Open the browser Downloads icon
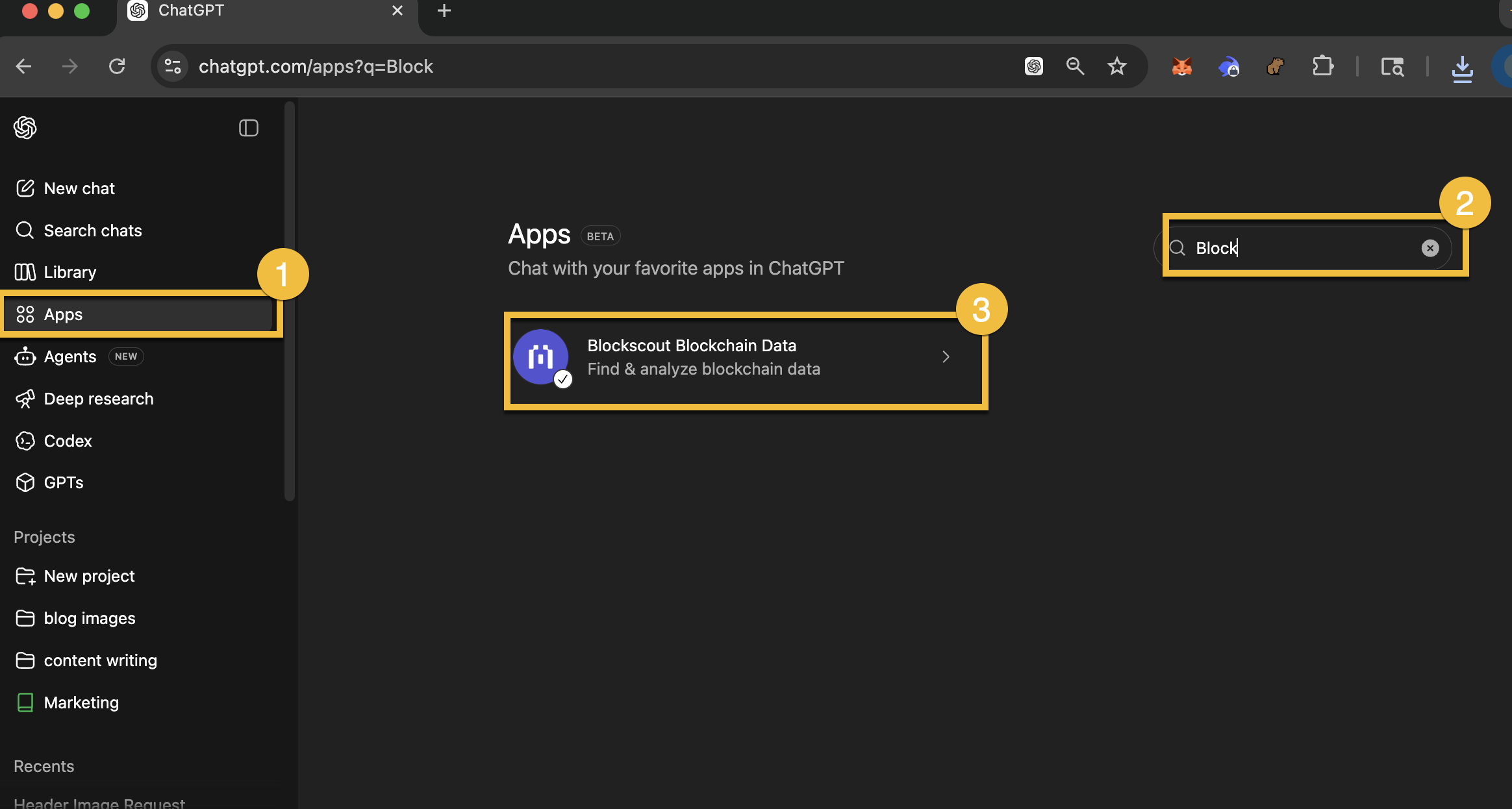This screenshot has height=809, width=1512. tap(1462, 68)
